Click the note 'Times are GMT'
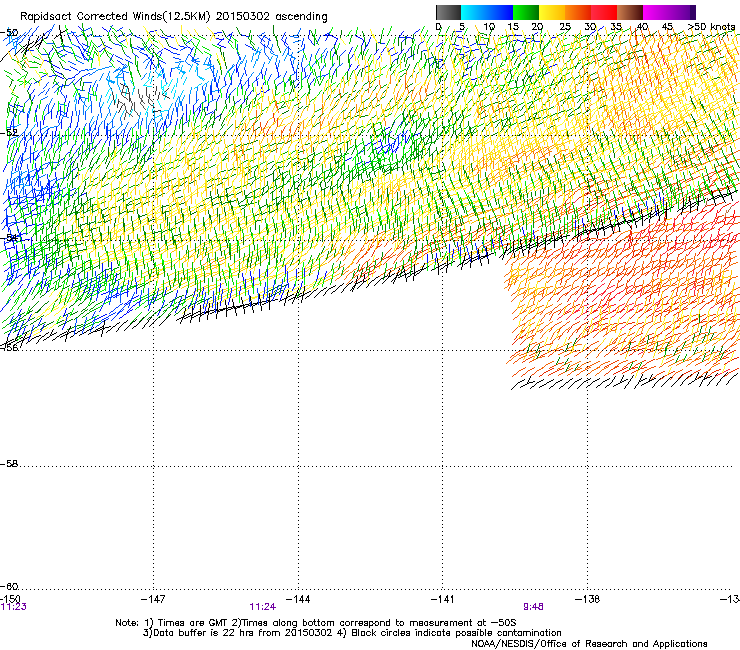 click(x=193, y=623)
